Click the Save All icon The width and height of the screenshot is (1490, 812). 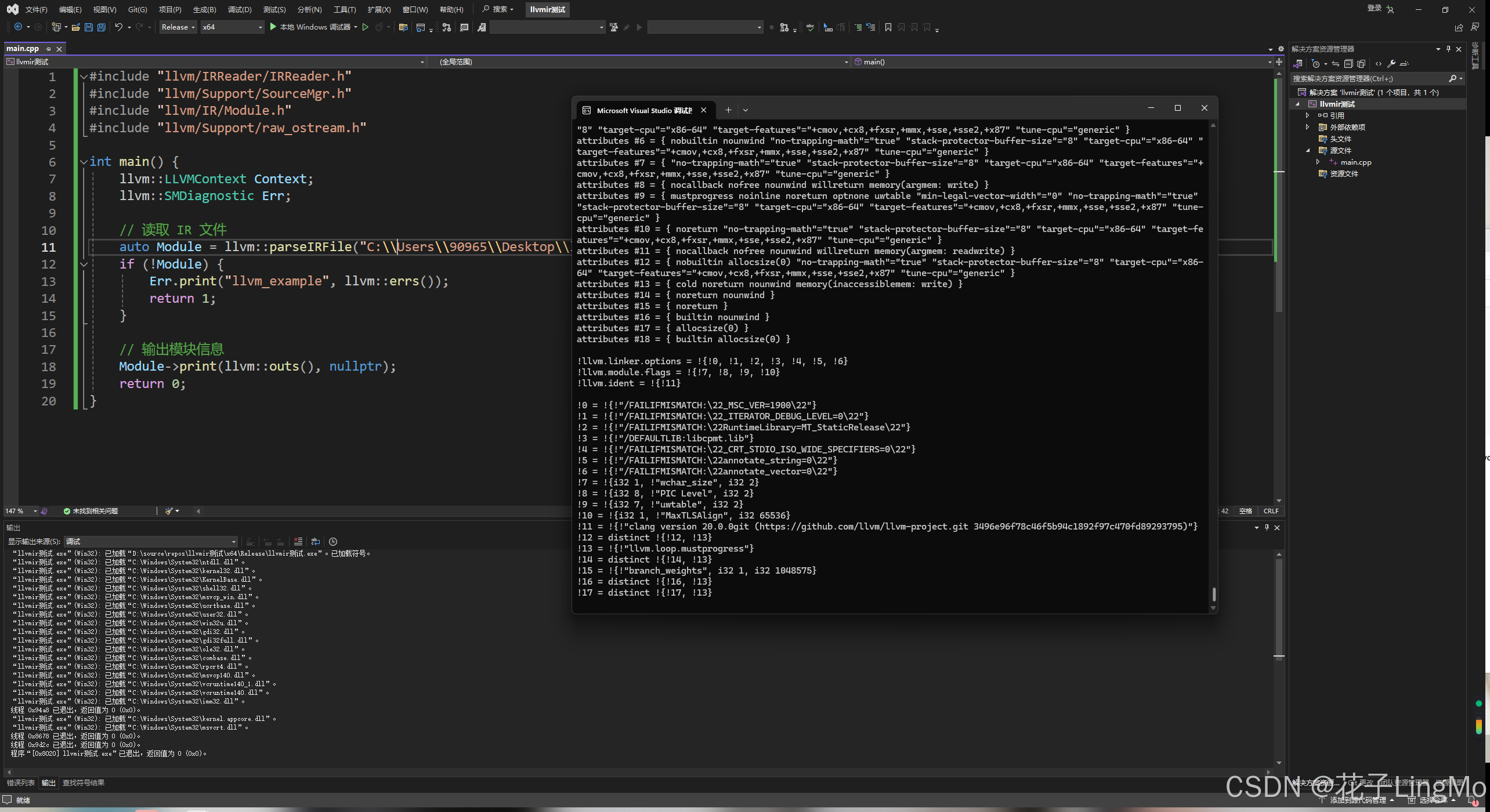101,27
